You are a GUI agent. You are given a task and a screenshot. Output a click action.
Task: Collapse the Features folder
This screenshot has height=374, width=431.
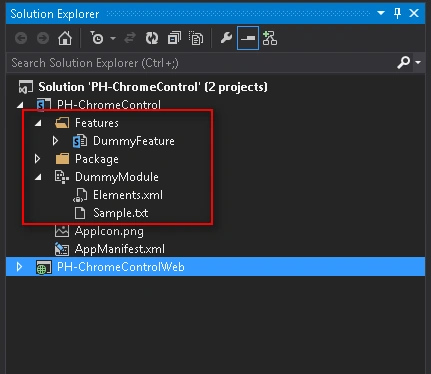pyautogui.click(x=38, y=123)
